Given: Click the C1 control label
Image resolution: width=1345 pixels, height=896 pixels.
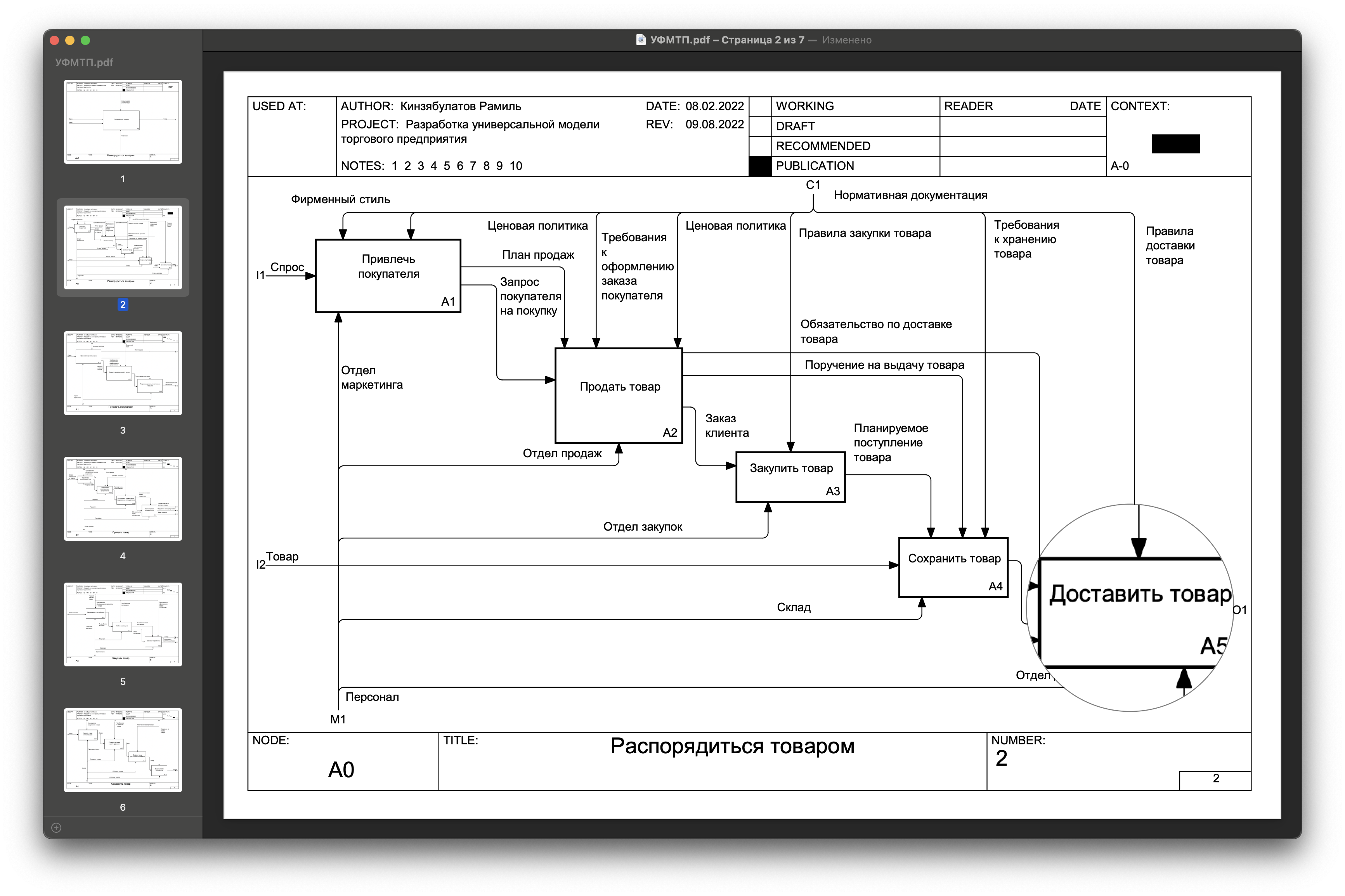Looking at the screenshot, I should click(813, 185).
